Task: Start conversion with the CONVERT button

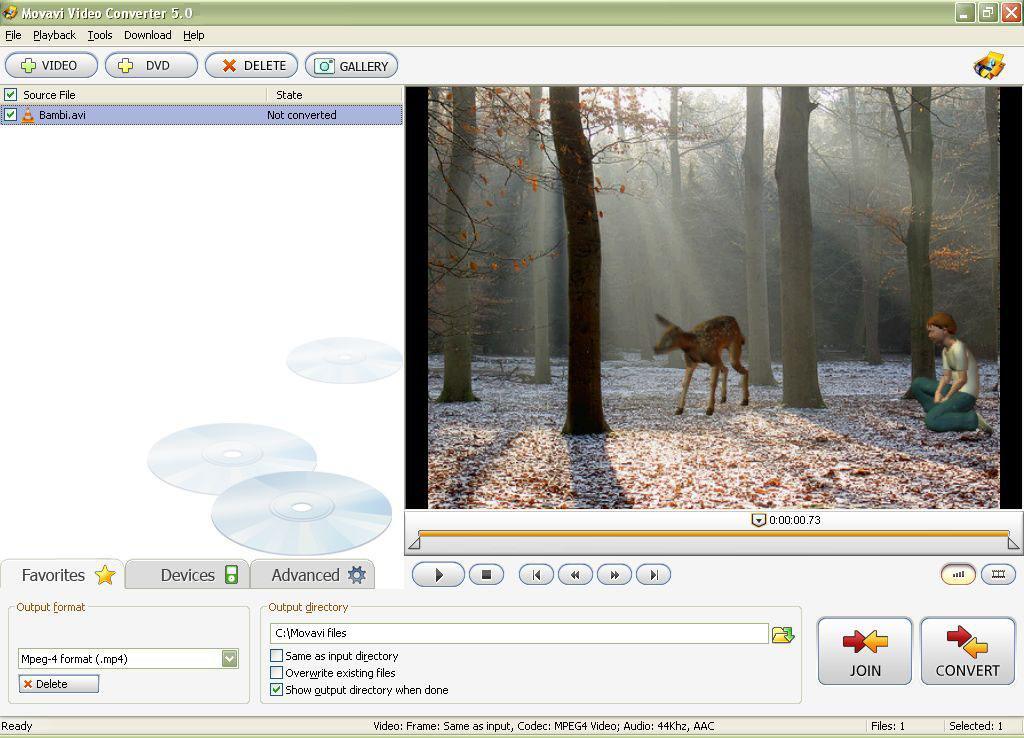Action: coord(966,651)
